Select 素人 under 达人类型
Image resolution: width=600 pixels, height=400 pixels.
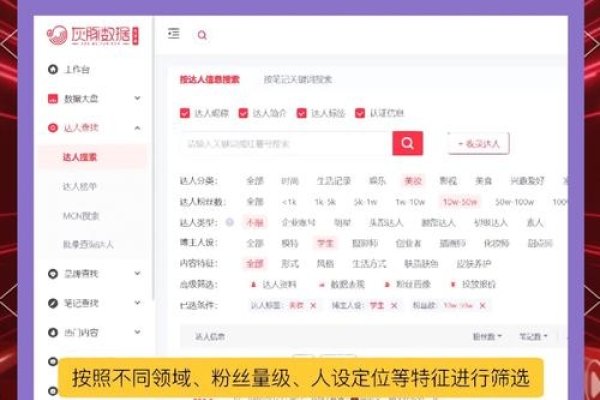[535, 222]
